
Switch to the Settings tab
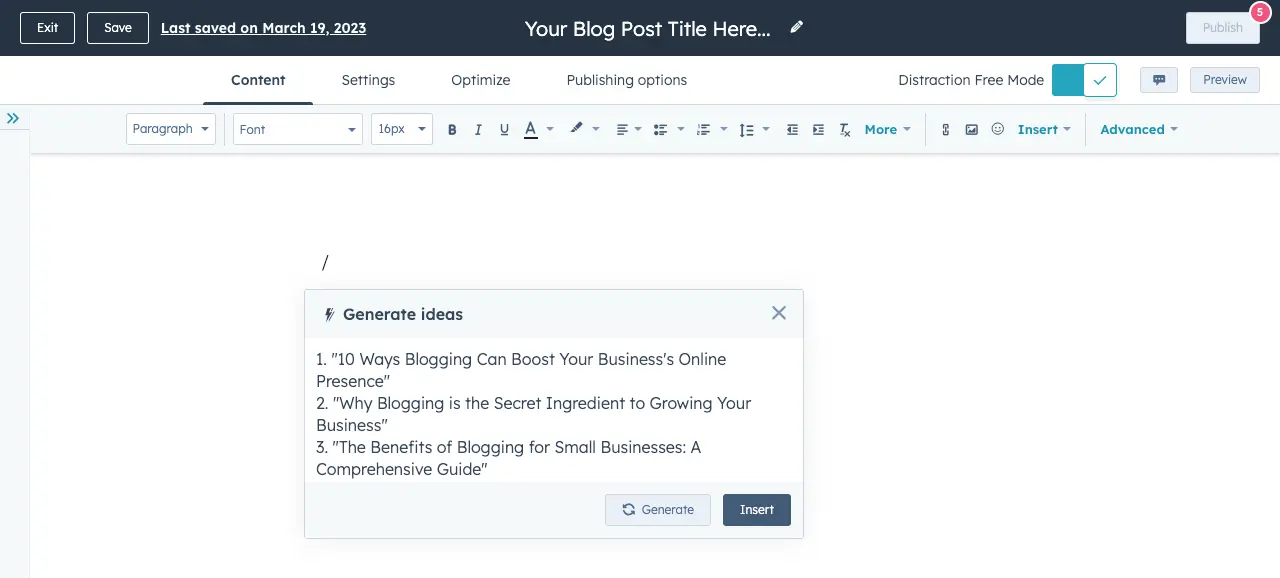368,80
